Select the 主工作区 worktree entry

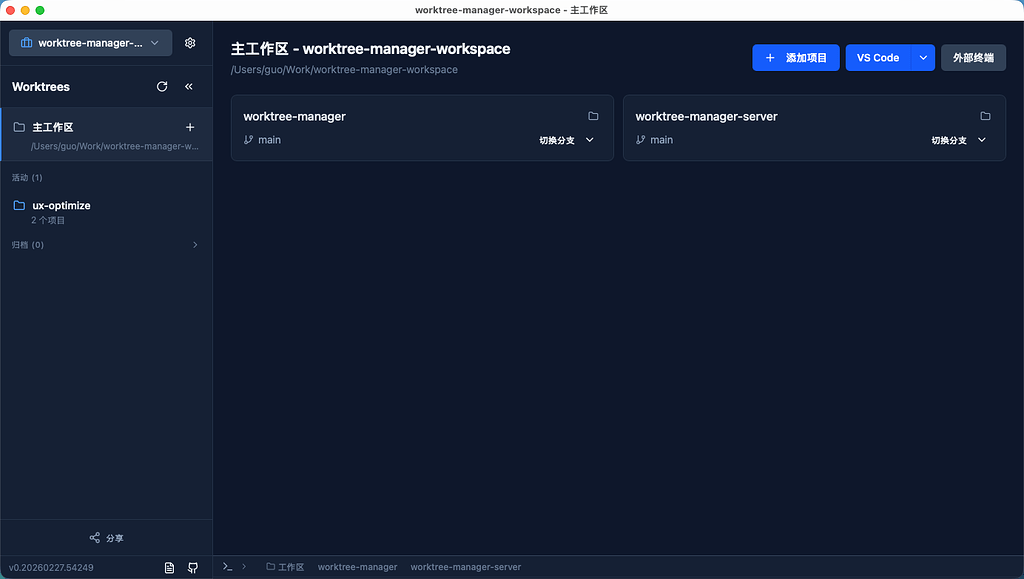pyautogui.click(x=106, y=134)
